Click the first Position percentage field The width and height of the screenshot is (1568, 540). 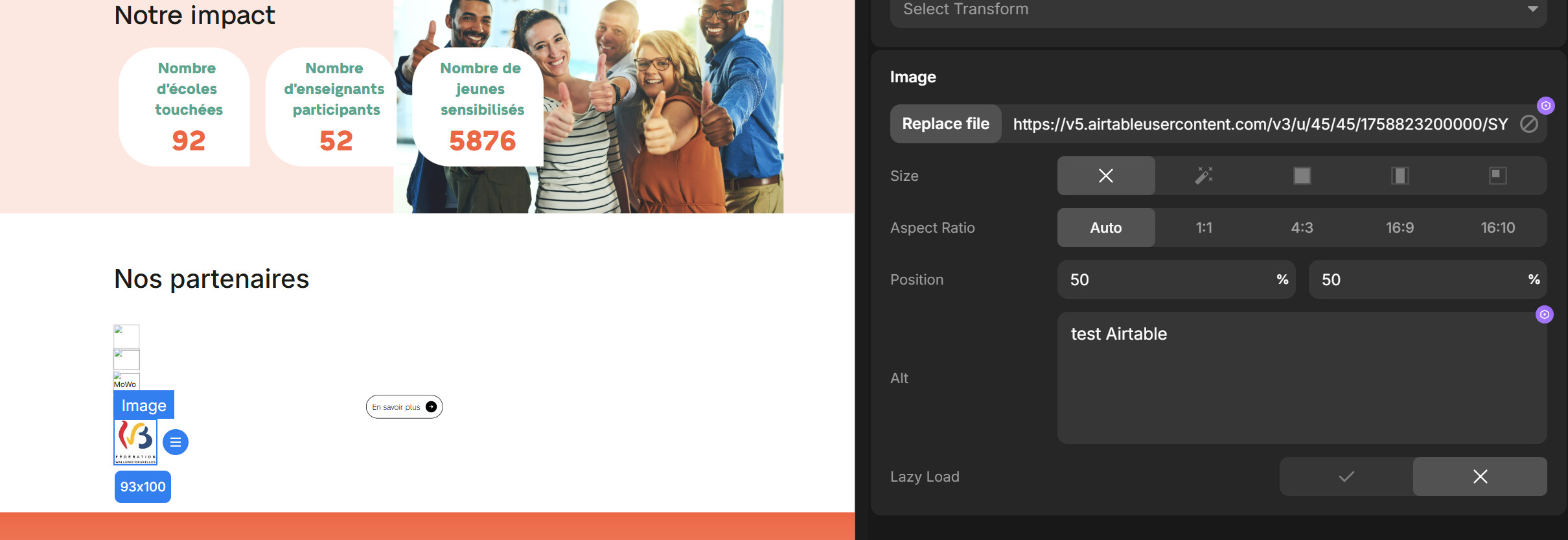coord(1166,279)
